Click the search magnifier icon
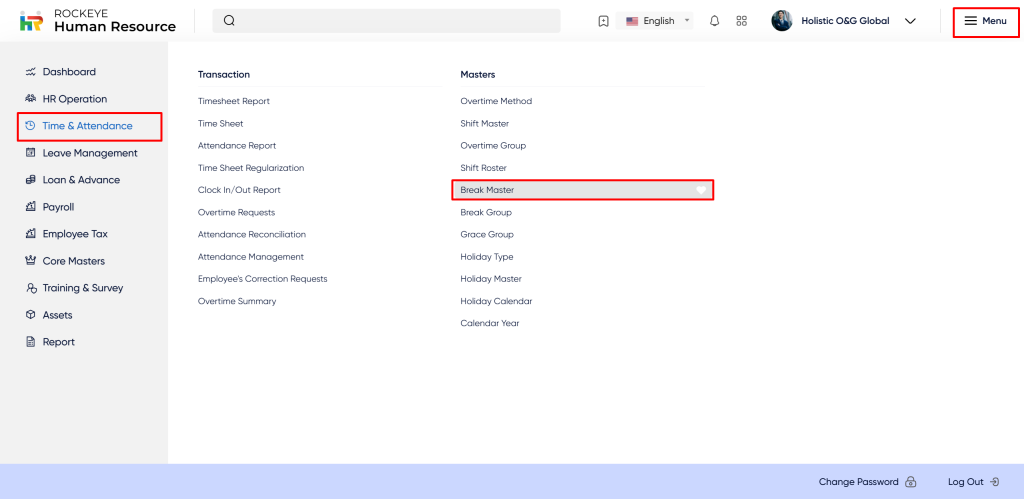This screenshot has height=499, width=1024. tap(229, 21)
